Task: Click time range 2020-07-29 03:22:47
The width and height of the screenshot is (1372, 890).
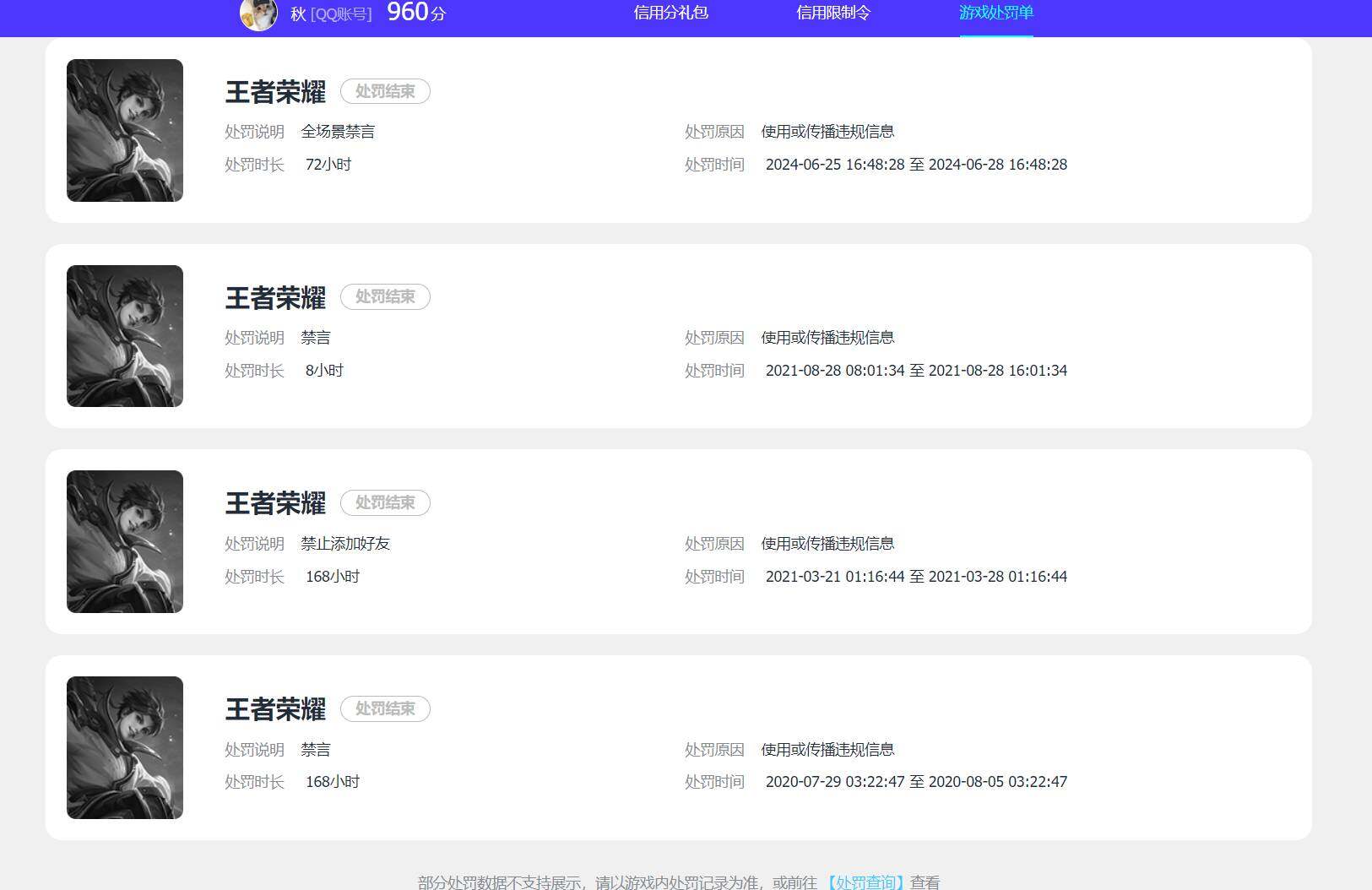Action: 916,782
